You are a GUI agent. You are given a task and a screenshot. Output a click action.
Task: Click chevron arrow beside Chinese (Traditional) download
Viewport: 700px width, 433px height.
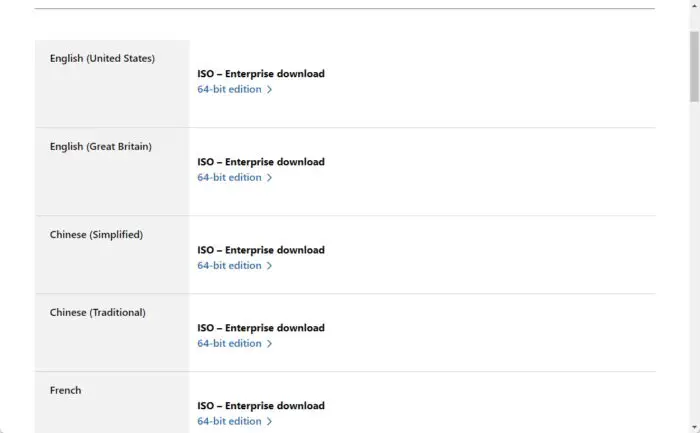click(269, 344)
